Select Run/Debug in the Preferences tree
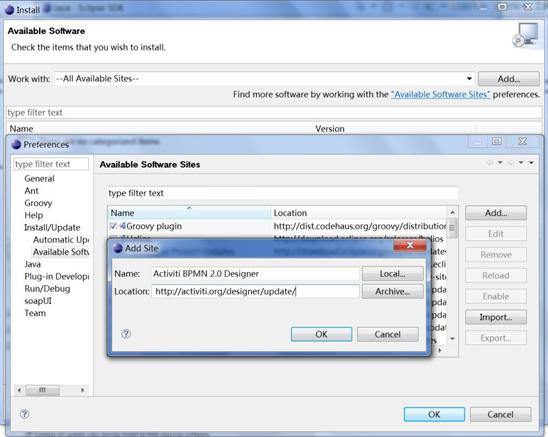 pos(47,289)
